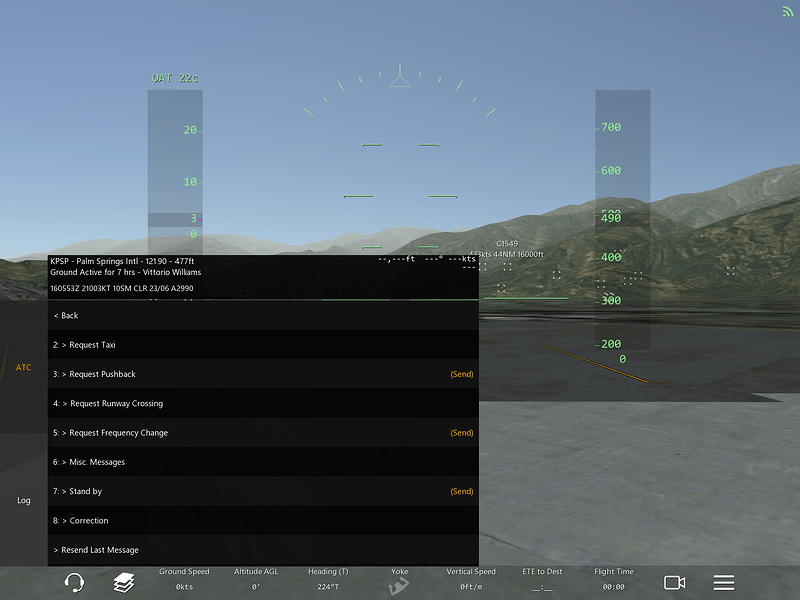Tap the Vertical Speed status readout
This screenshot has height=600, width=800.
click(471, 580)
